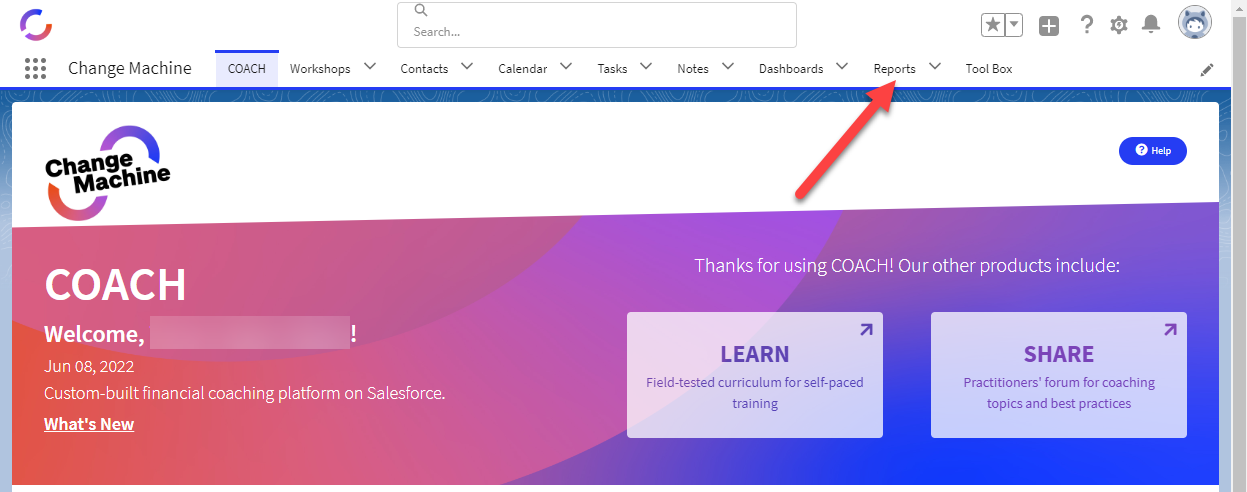Expand the Reports tab dropdown chevron

pyautogui.click(x=934, y=67)
